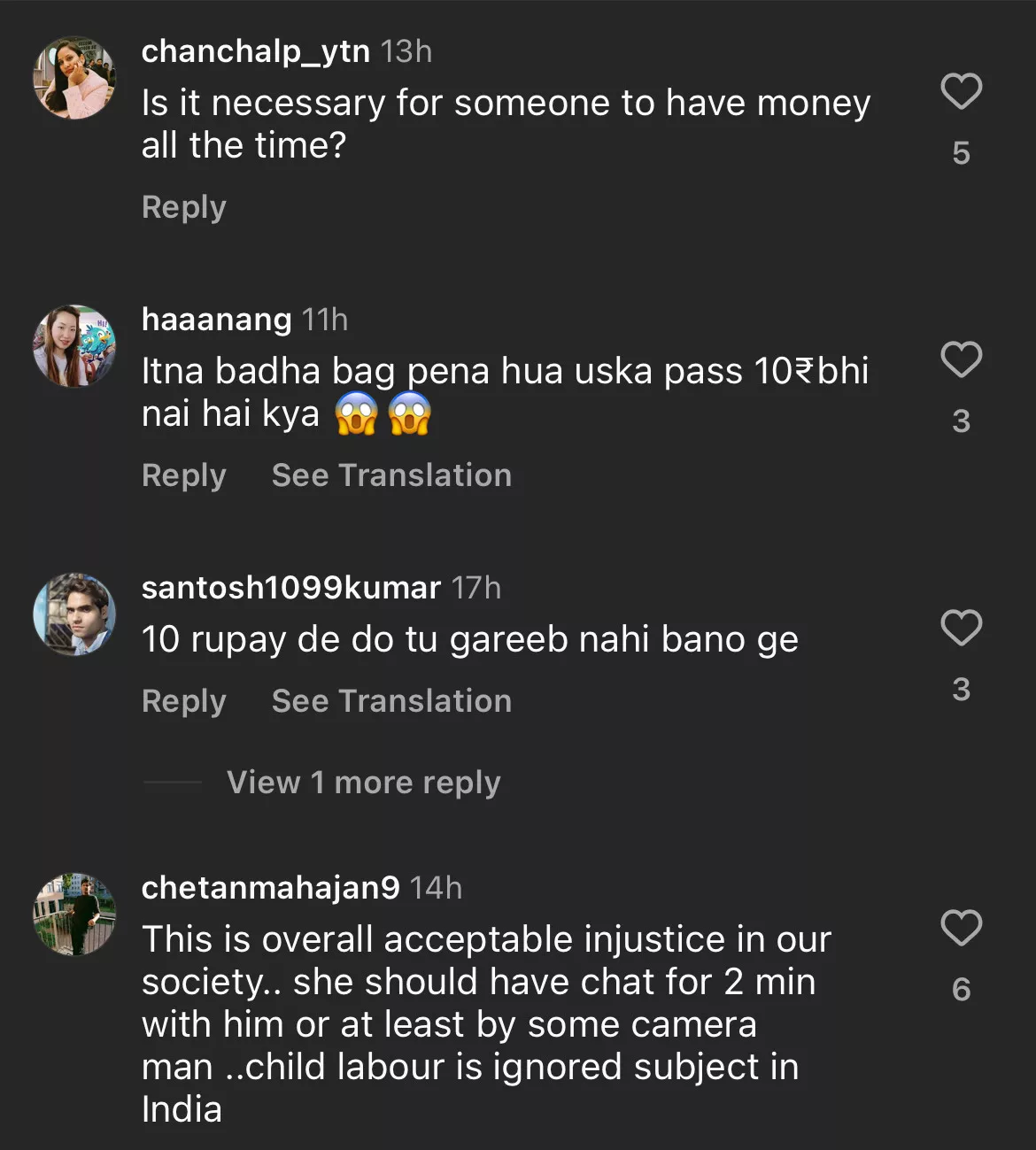The image size is (1036, 1150).
Task: Expand View 1 more reply
Action: [363, 783]
